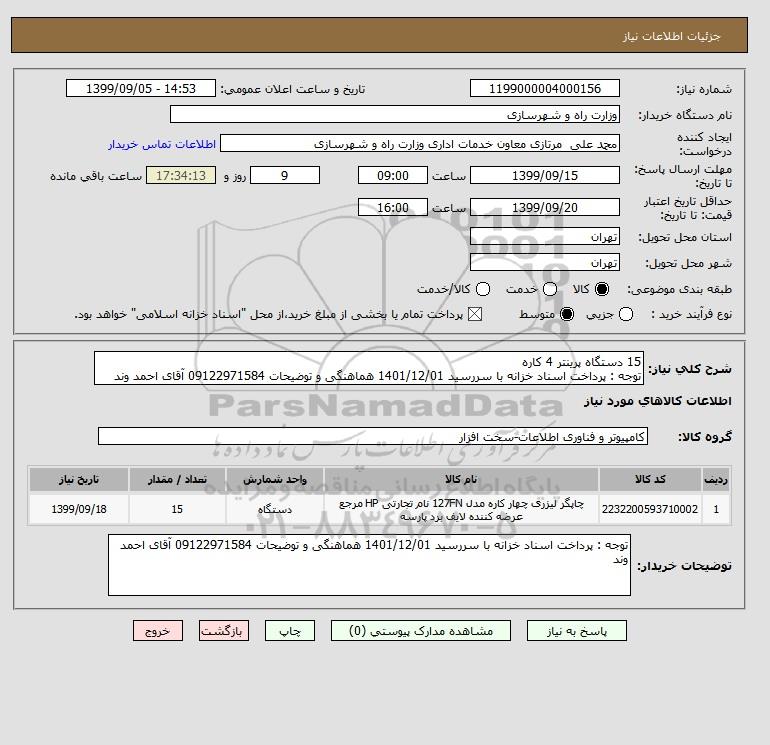Toggle the اسناد خزانه اسلامی payment checkbox

pyautogui.click(x=475, y=314)
